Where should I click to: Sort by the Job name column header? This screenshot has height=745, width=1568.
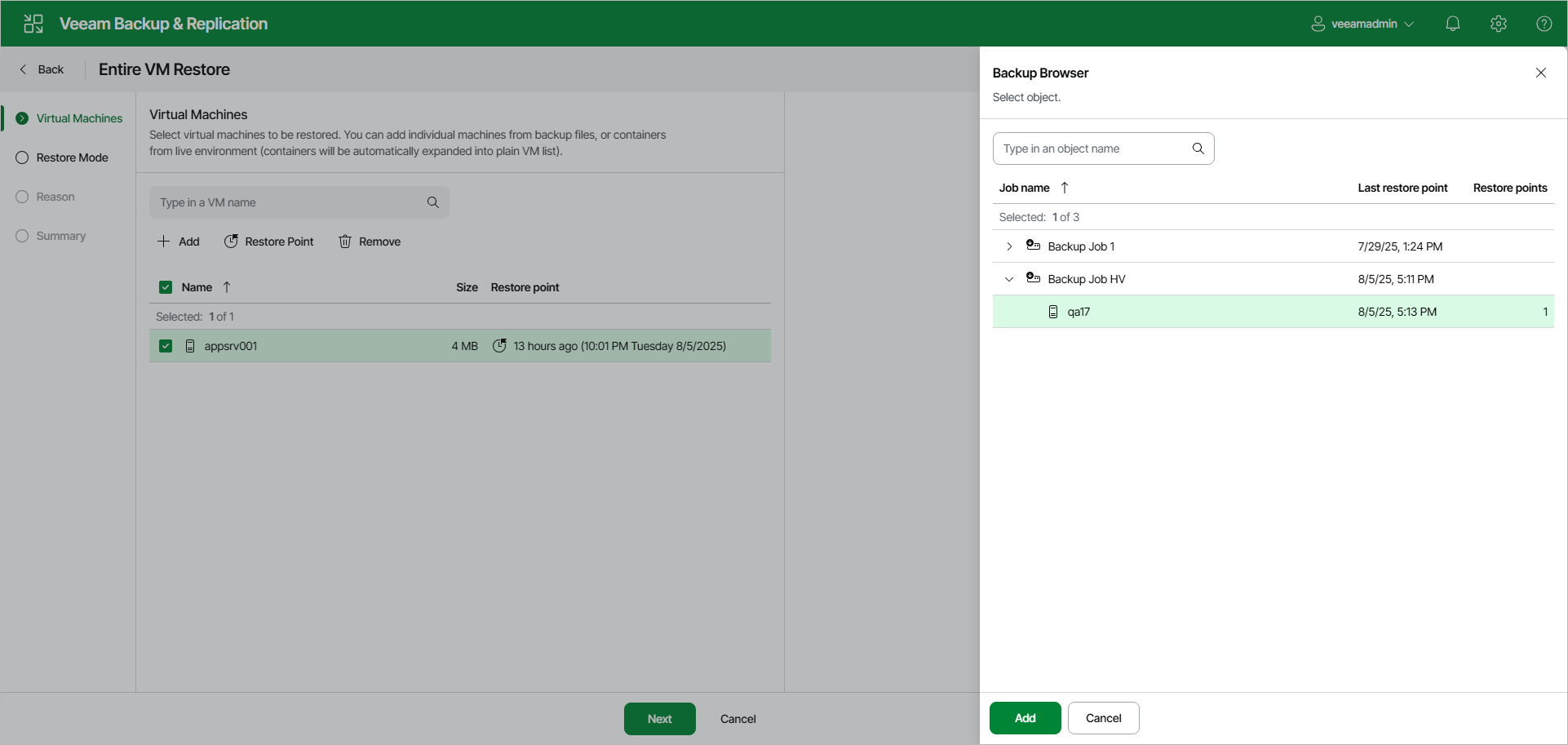tap(1025, 188)
